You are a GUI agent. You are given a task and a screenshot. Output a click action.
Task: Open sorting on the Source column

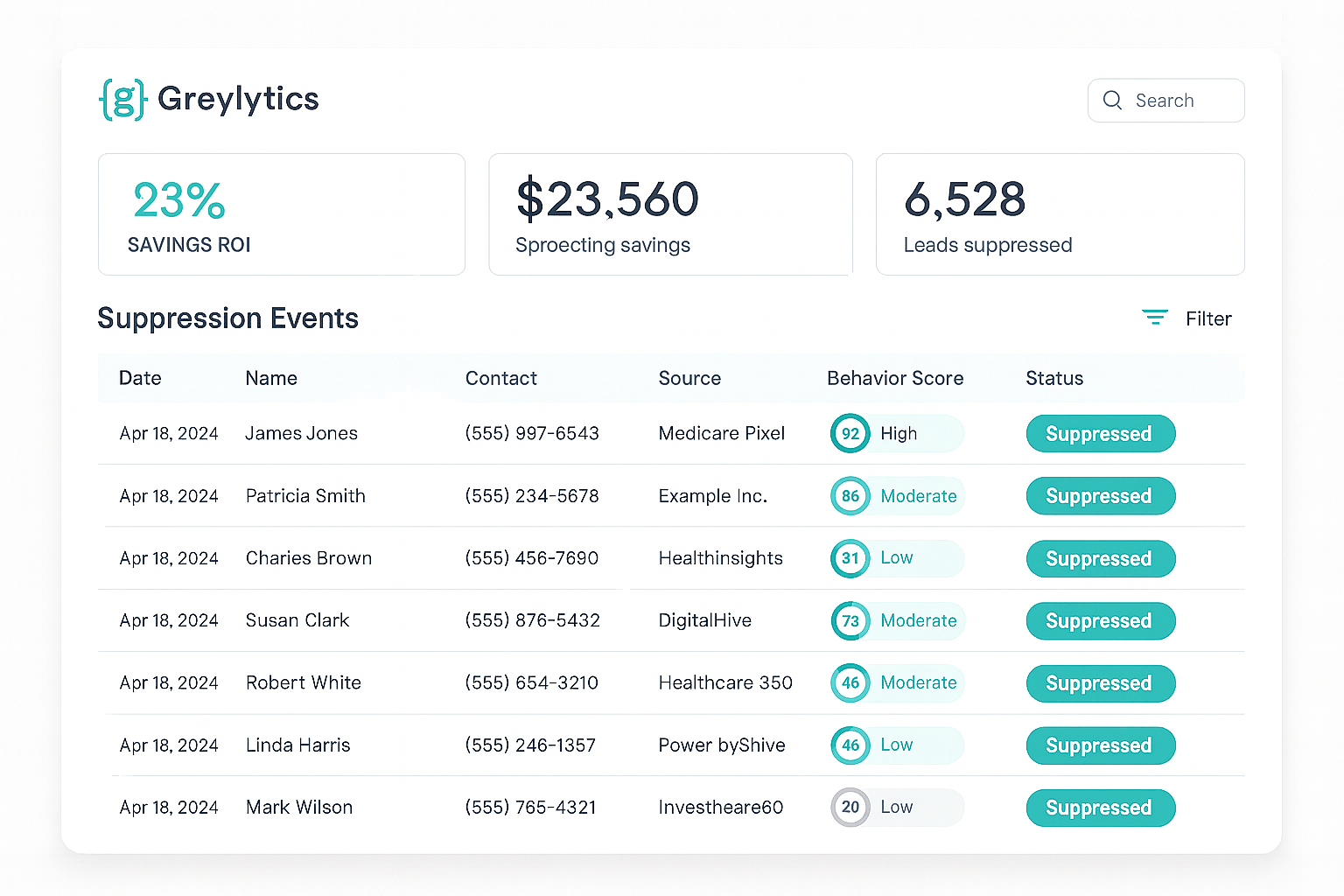(x=689, y=378)
